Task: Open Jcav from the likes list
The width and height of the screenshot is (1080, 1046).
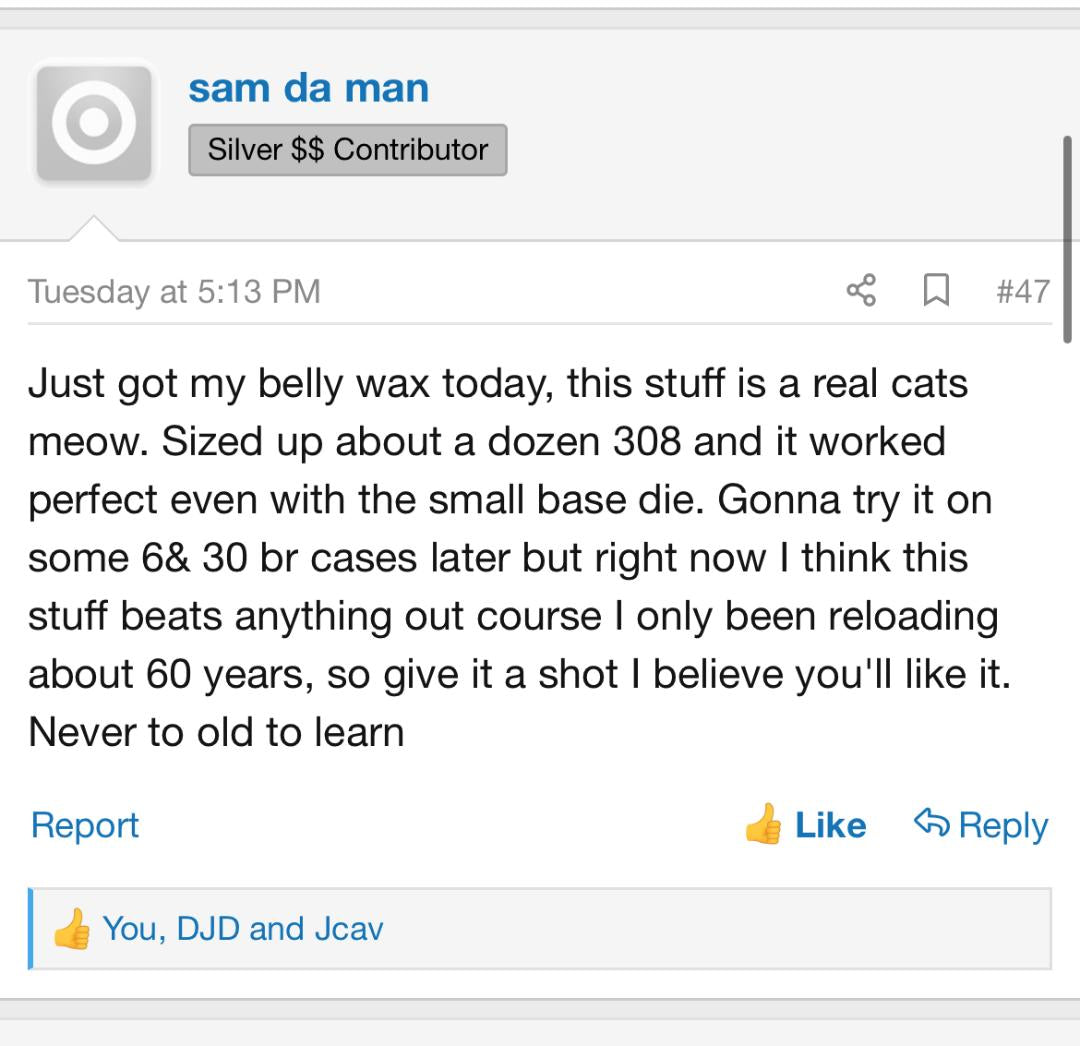Action: [349, 929]
